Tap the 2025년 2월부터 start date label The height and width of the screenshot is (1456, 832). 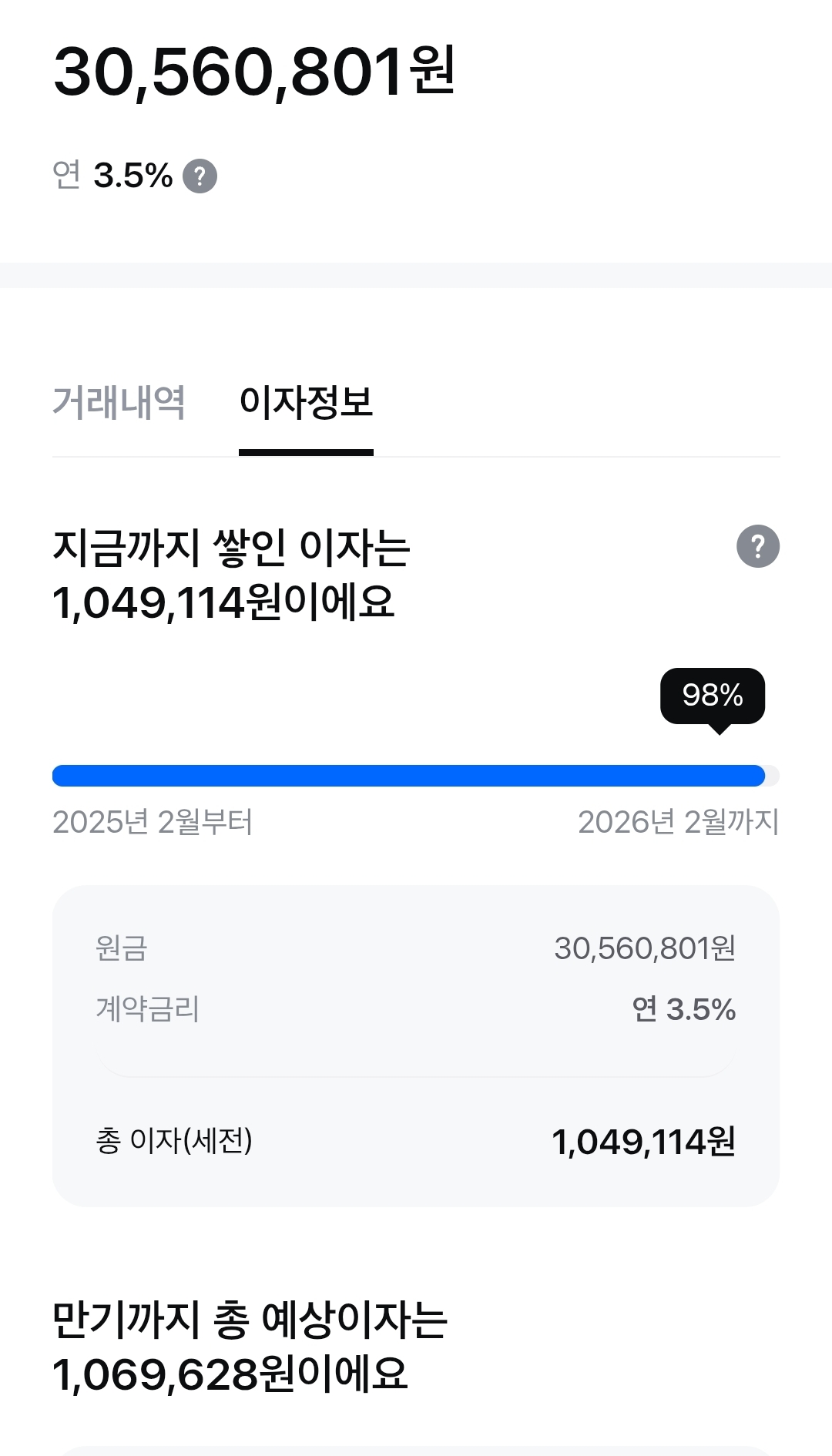(x=153, y=822)
